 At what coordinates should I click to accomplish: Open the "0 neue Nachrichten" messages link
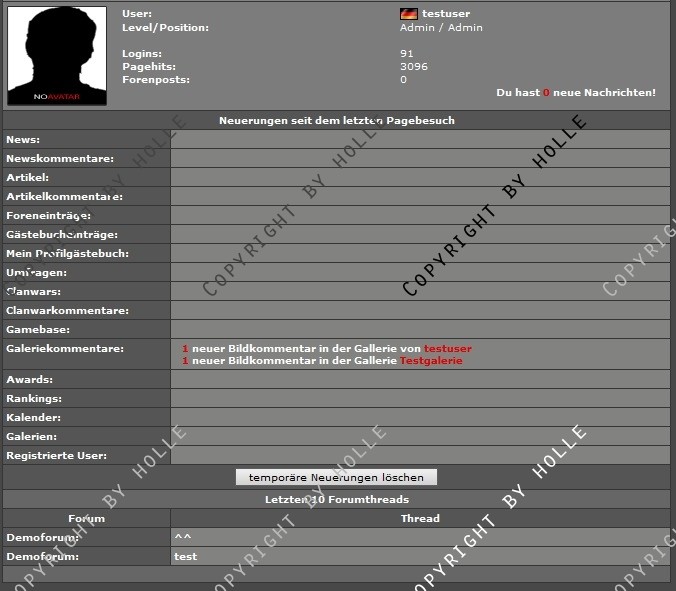575,92
